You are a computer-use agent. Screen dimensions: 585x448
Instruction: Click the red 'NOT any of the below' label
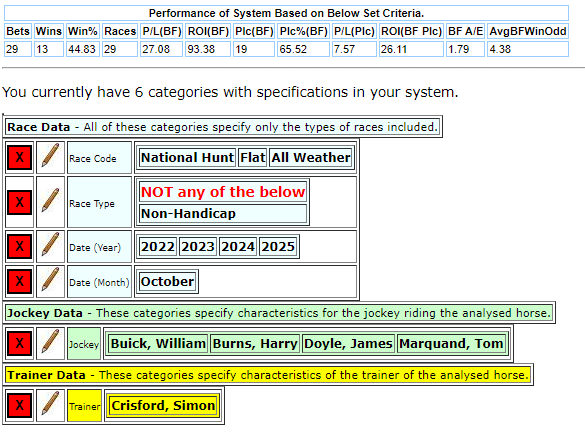pos(223,192)
